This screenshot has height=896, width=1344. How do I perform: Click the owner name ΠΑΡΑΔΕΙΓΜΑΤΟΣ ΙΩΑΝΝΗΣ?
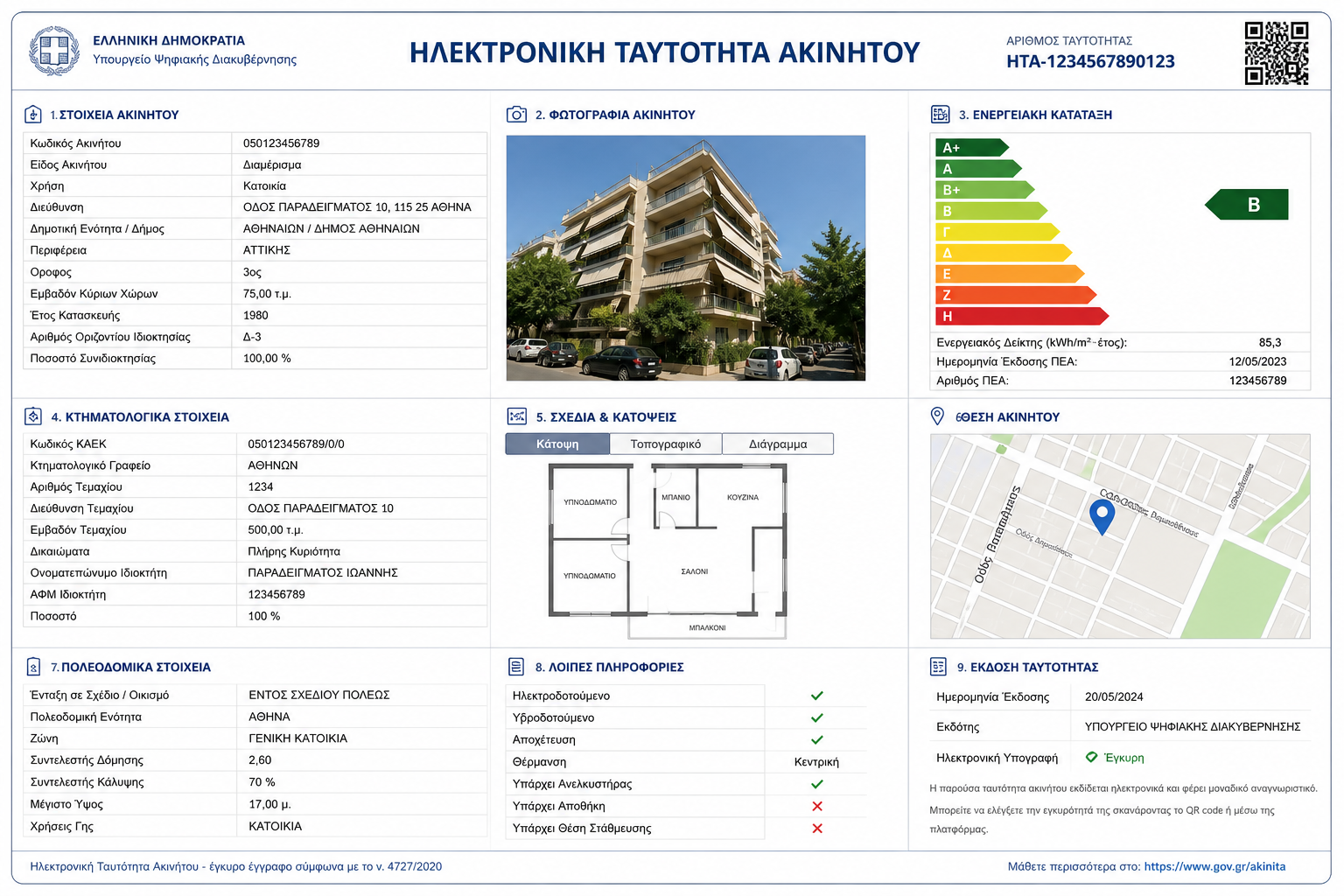[x=323, y=572]
